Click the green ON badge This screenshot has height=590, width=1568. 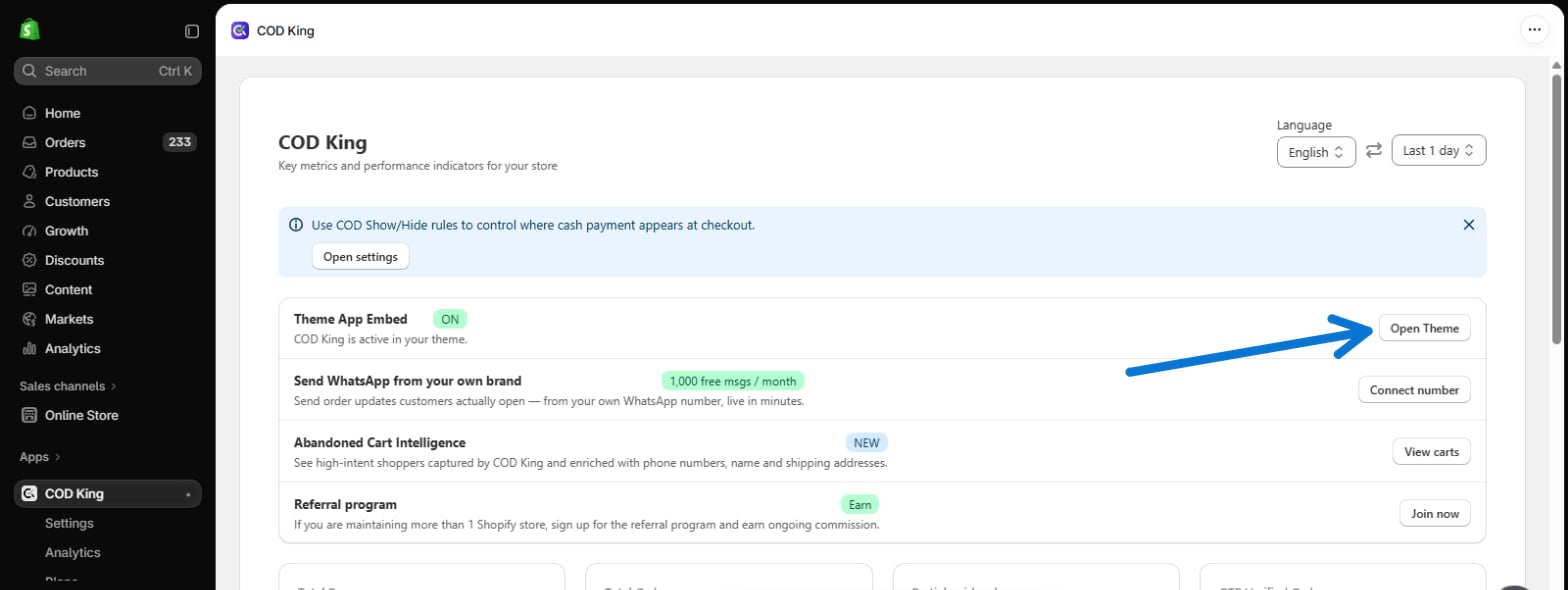(x=450, y=319)
